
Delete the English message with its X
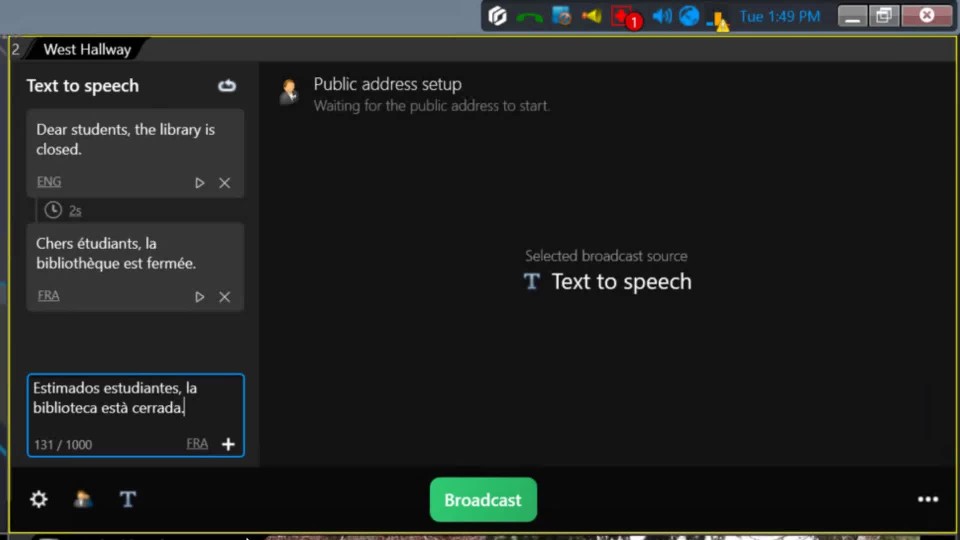[225, 183]
